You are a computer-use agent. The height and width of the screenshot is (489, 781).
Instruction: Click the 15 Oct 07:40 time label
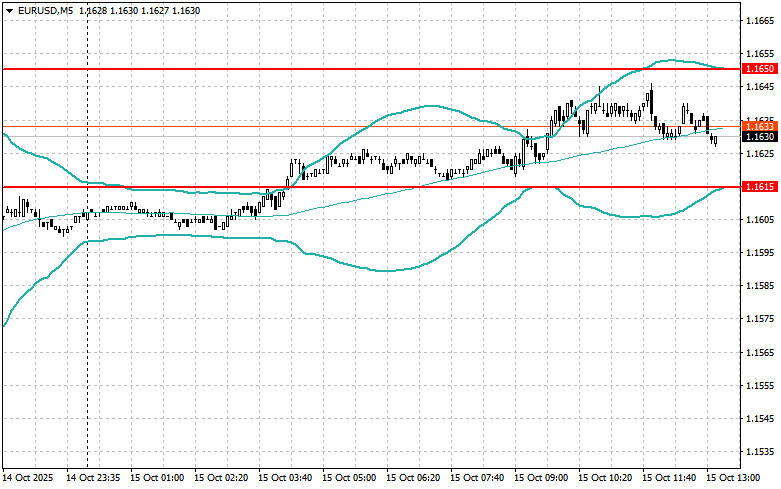477,478
